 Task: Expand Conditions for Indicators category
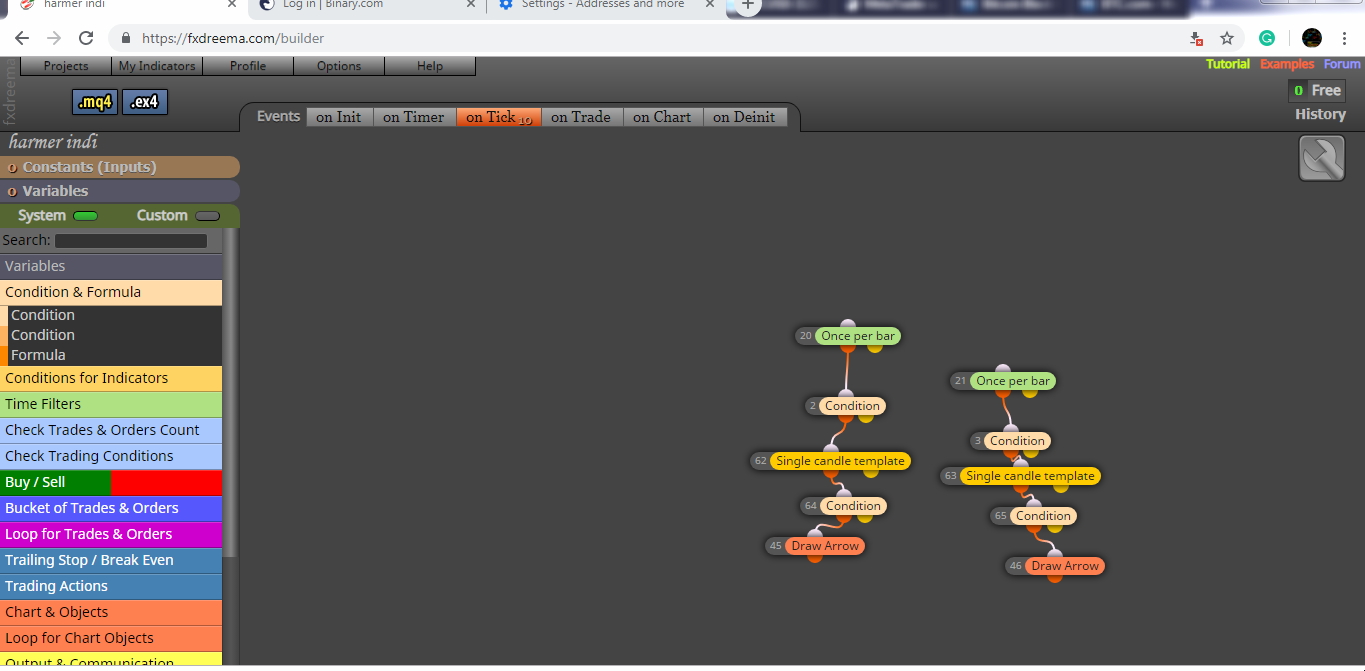[111, 378]
